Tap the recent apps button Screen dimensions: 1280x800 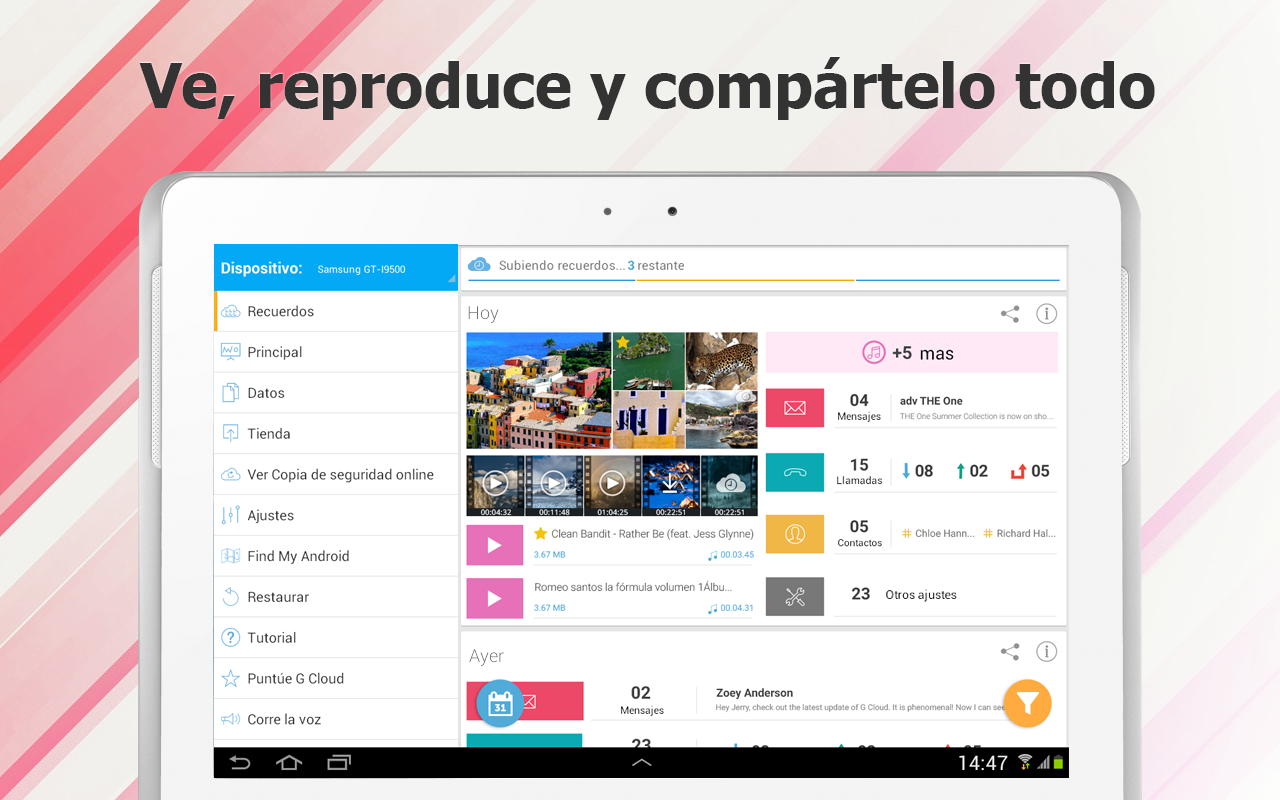click(340, 763)
